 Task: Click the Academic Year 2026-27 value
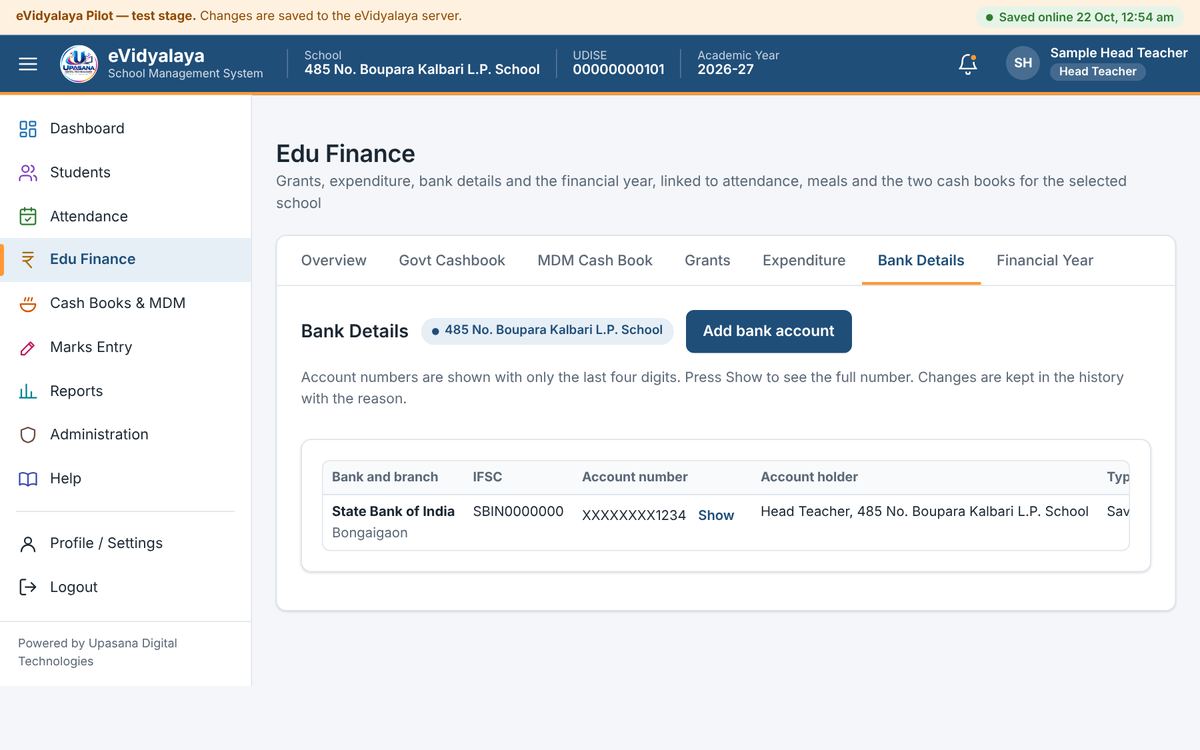[x=726, y=70]
